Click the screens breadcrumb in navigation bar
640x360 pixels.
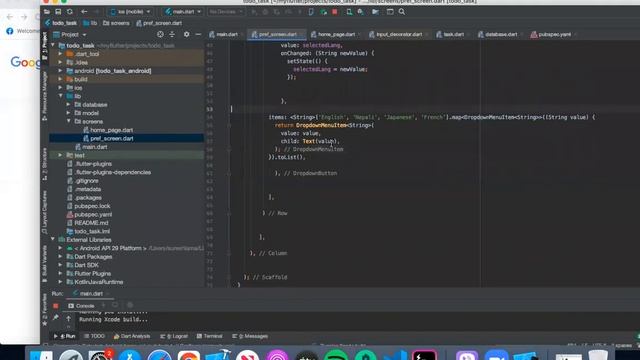point(116,23)
